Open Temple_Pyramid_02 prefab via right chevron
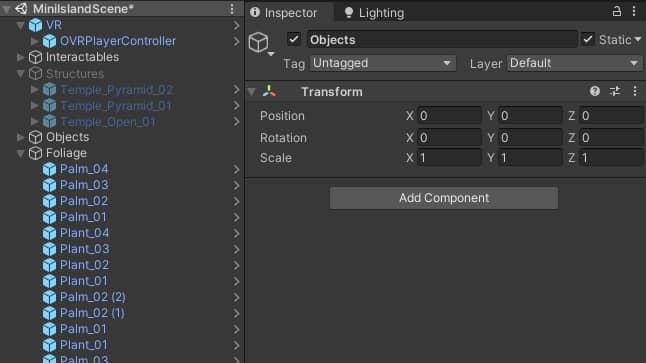Screen dimensions: 646x363 point(236,90)
